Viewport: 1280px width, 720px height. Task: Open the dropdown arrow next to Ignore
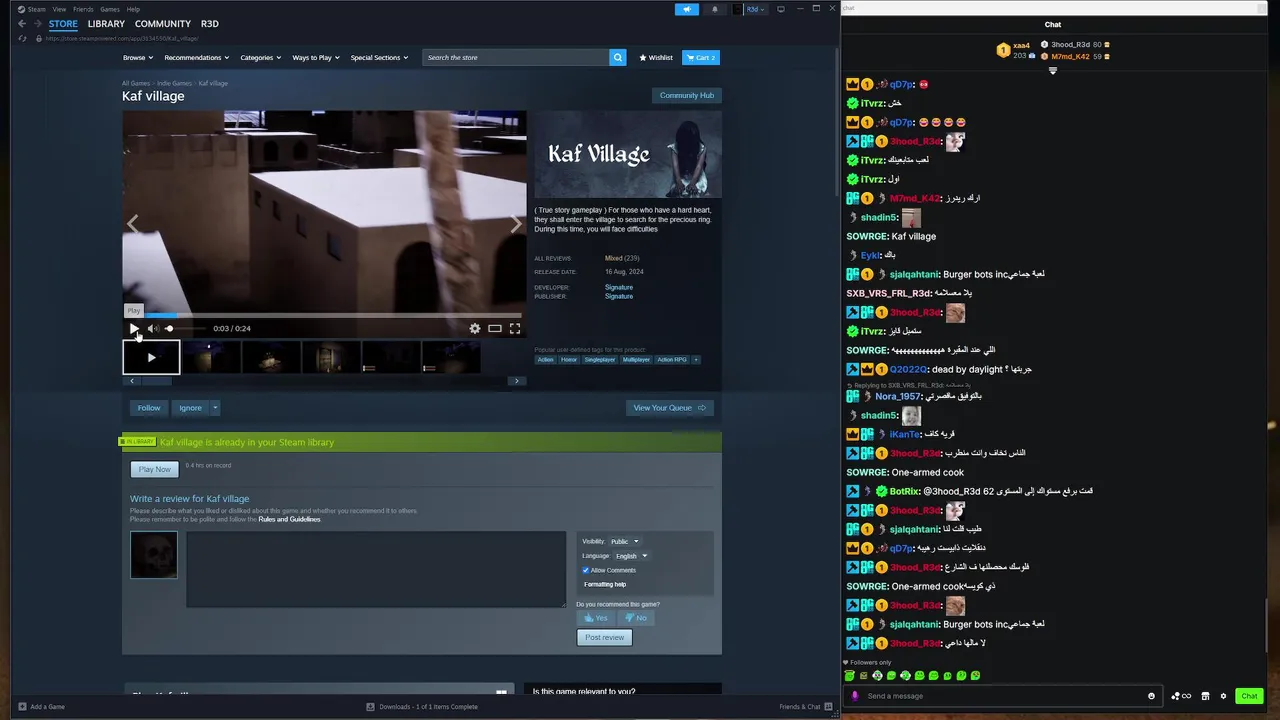(214, 408)
